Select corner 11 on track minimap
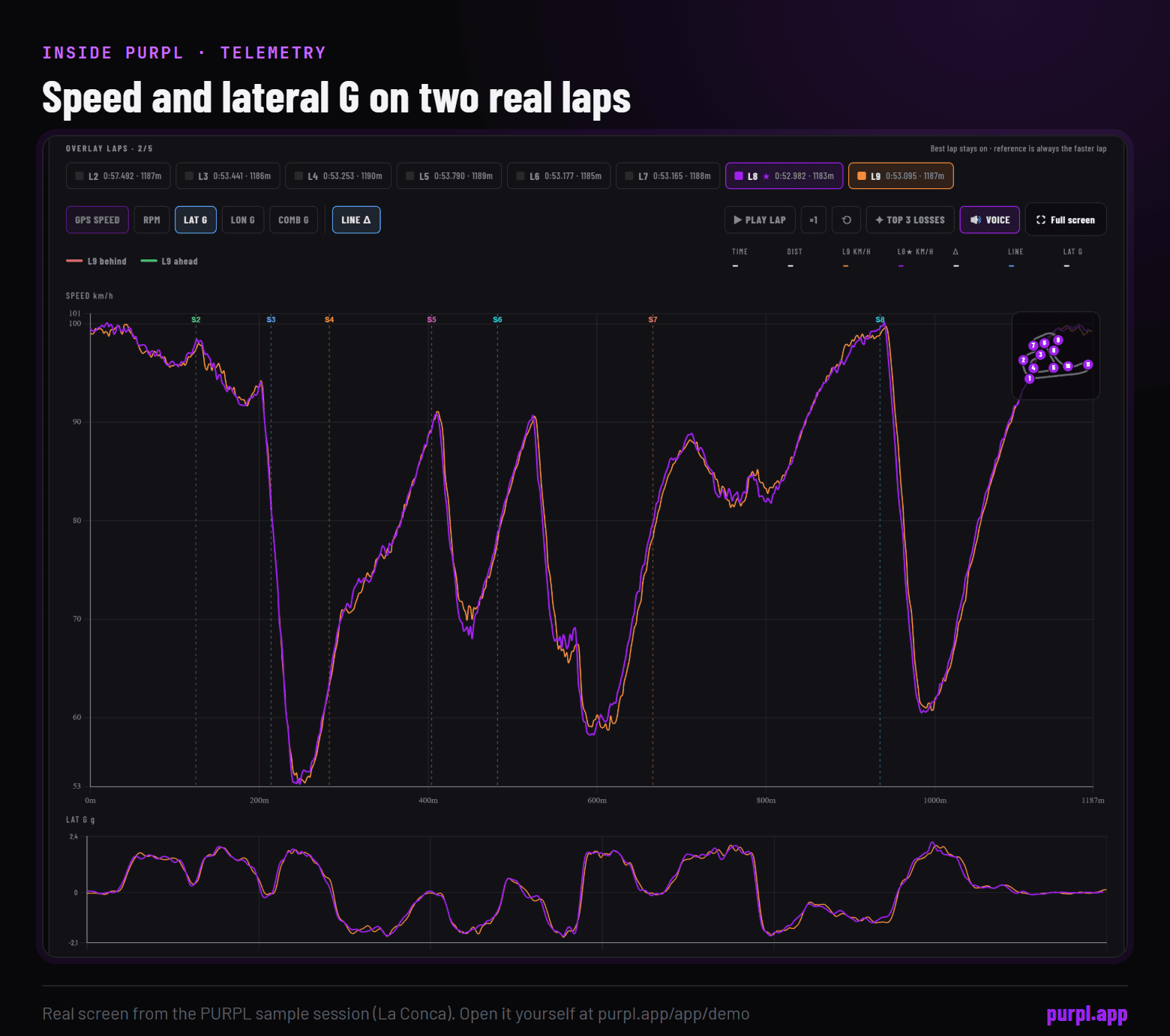The height and width of the screenshot is (1036, 1170). coord(1088,364)
